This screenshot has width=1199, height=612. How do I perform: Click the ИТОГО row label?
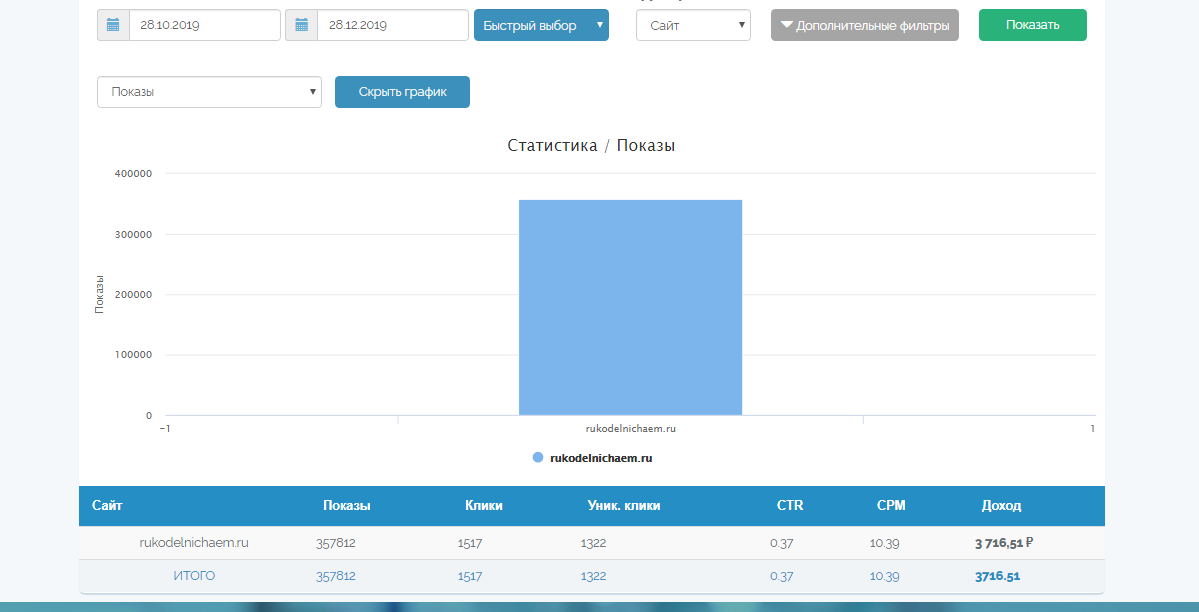(194, 576)
